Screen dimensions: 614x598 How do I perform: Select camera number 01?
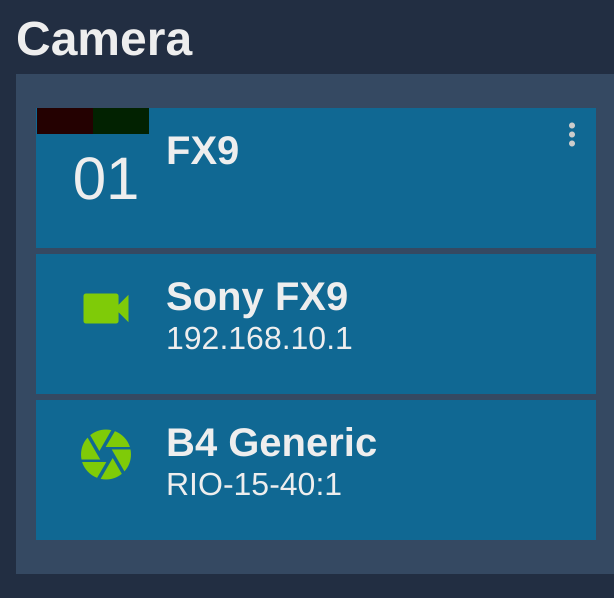coord(105,179)
